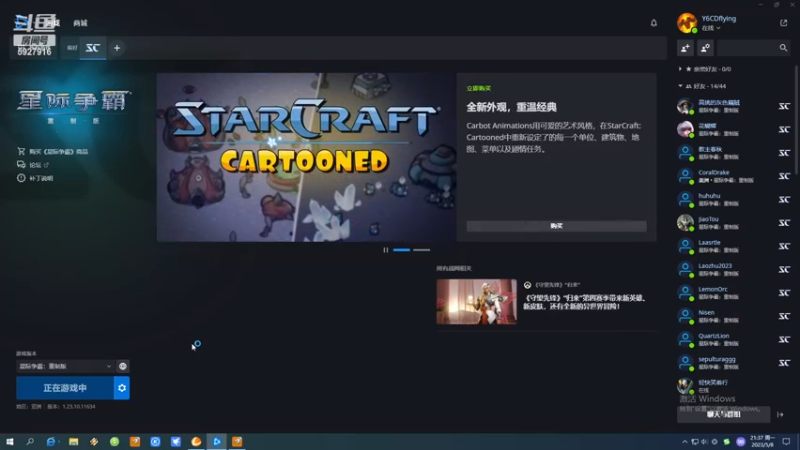Click the add friend icon
The height and width of the screenshot is (450, 800).
(685, 48)
